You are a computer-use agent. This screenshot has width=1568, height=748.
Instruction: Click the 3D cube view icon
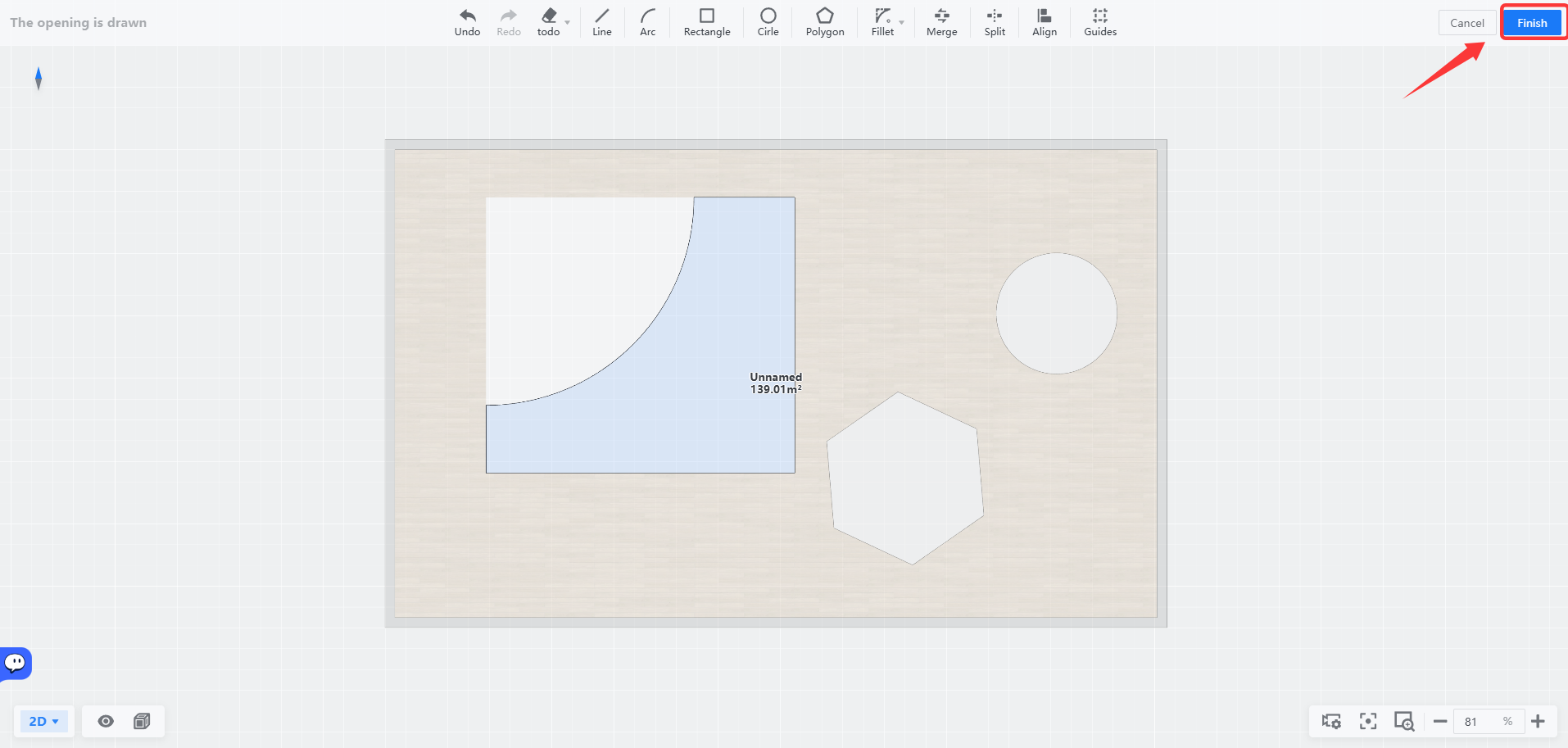coord(142,721)
